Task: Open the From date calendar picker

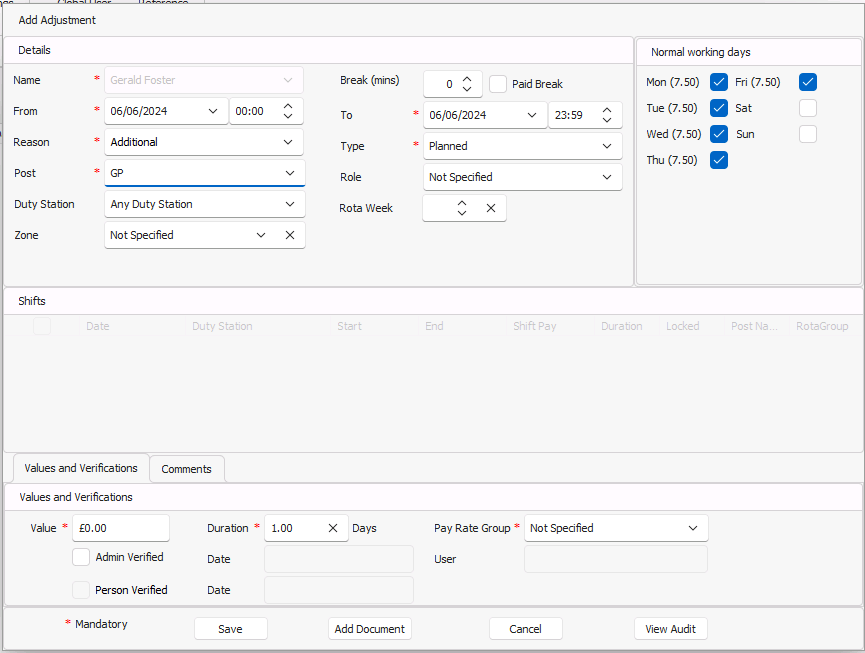Action: 214,111
